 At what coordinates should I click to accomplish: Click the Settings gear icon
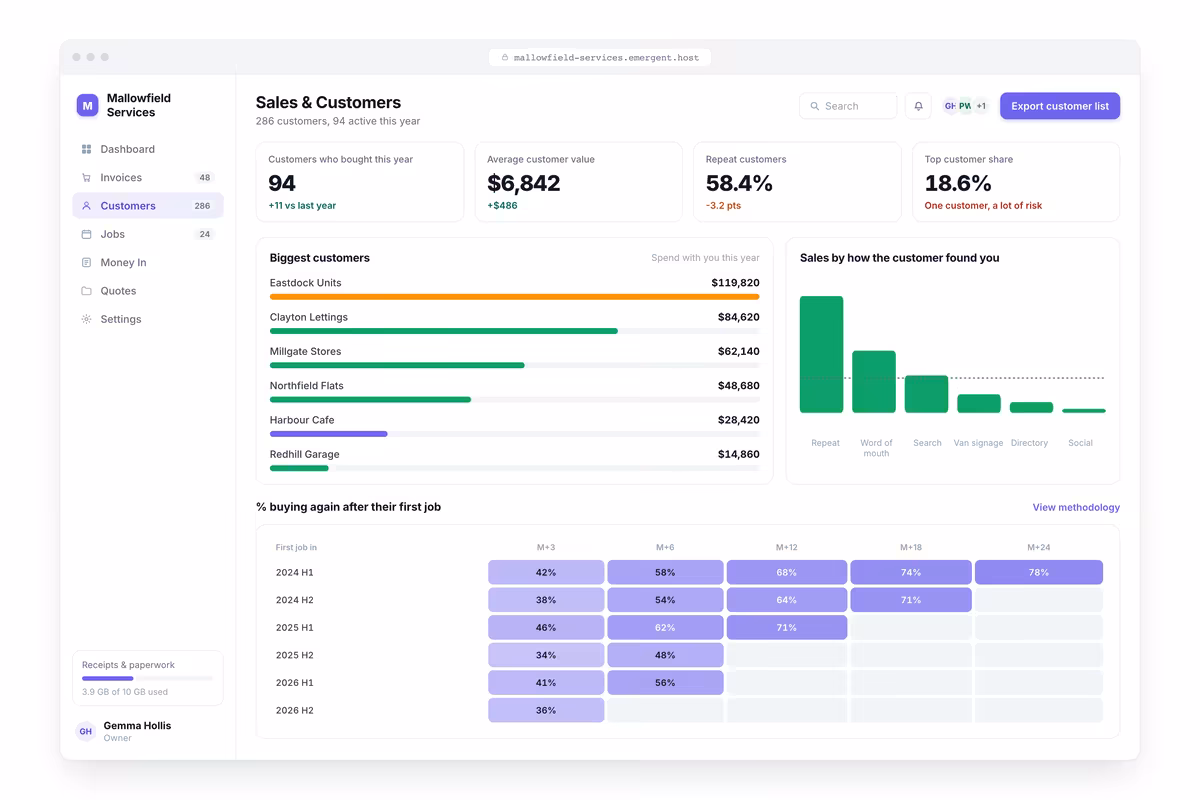[86, 319]
